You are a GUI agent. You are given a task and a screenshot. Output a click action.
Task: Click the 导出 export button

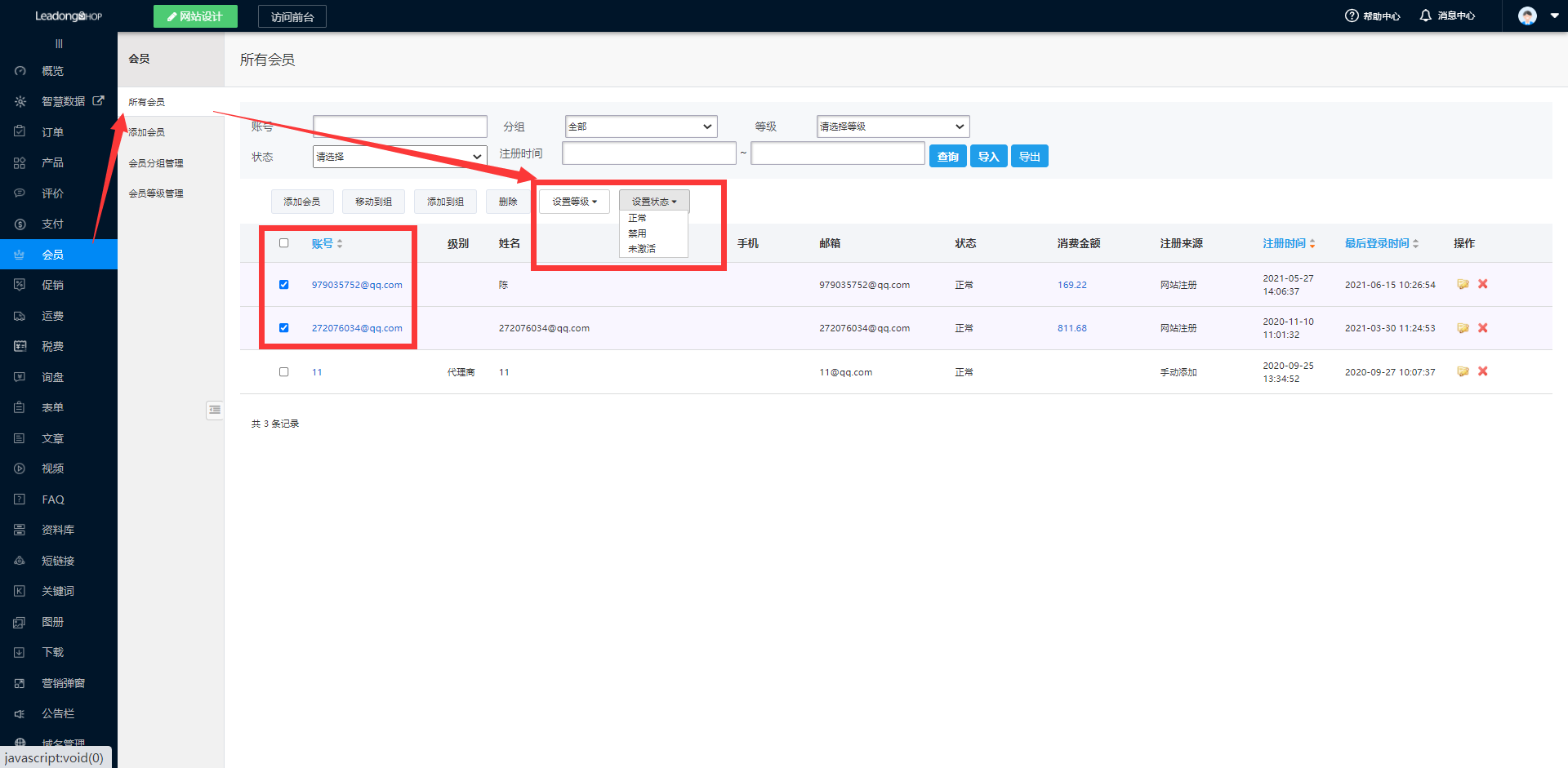1029,157
